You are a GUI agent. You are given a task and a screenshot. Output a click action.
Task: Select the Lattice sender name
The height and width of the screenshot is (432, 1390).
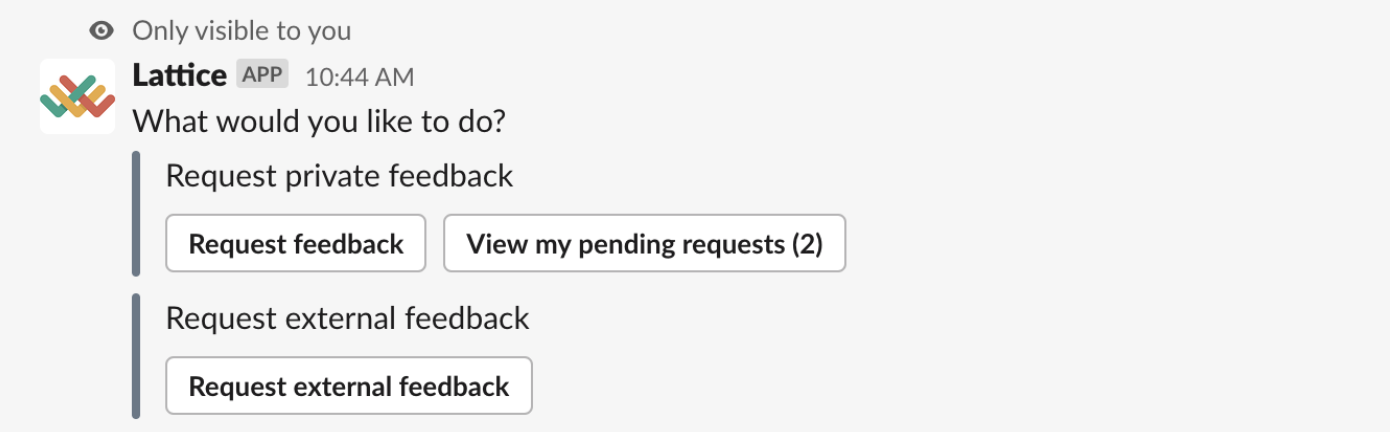(180, 76)
